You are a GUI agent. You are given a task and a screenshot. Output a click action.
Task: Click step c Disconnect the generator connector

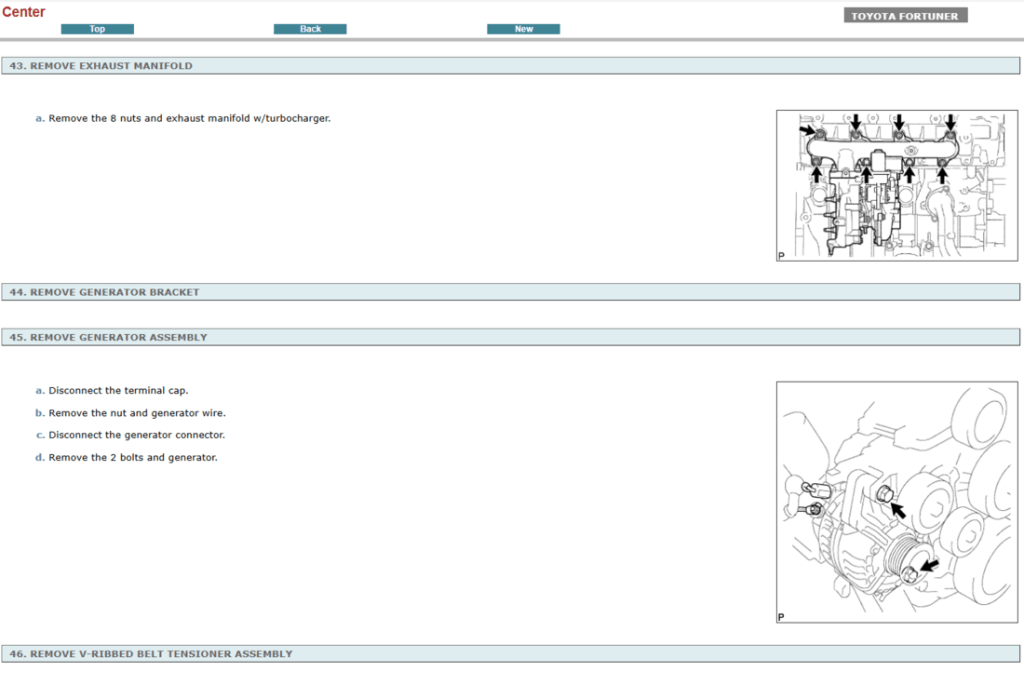(x=130, y=434)
